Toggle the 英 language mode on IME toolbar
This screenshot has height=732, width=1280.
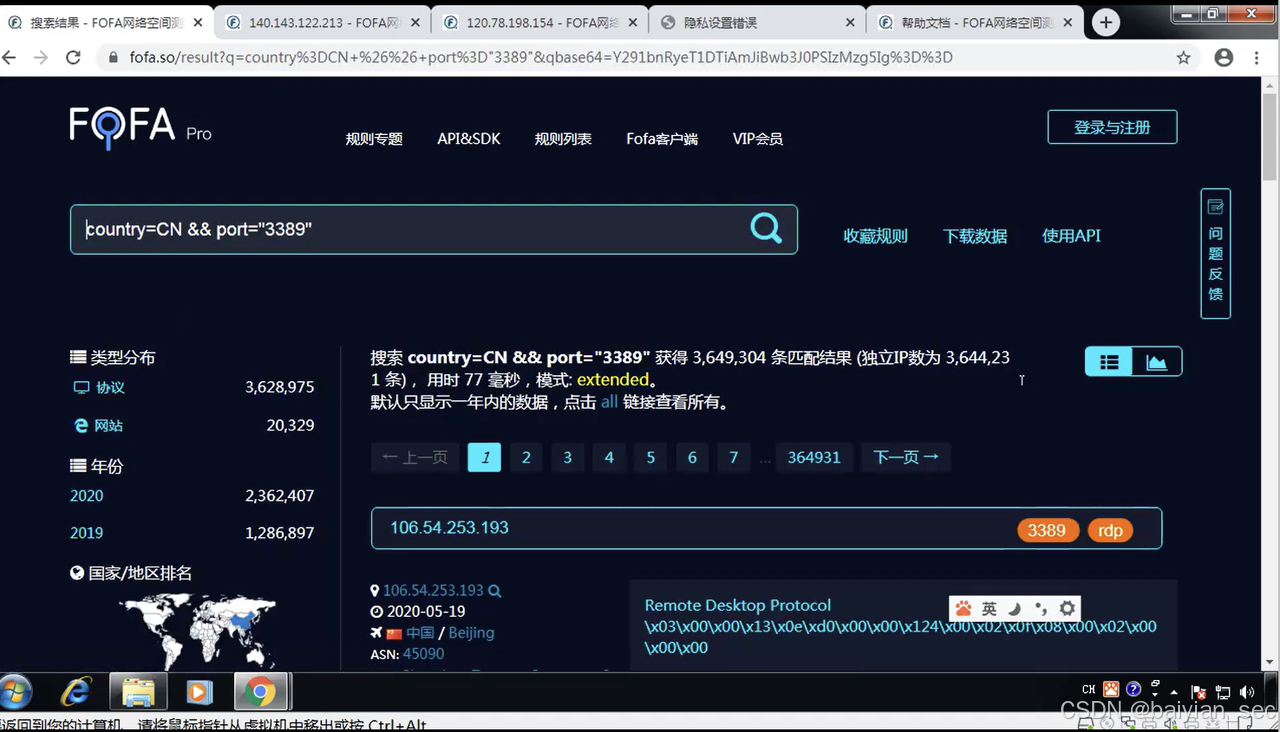(x=989, y=608)
